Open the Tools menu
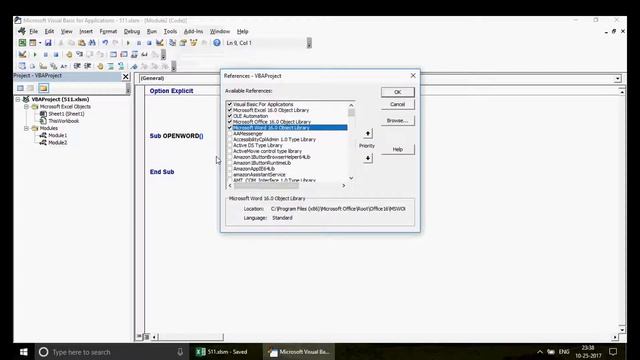This screenshot has height=360, width=640. click(x=170, y=31)
